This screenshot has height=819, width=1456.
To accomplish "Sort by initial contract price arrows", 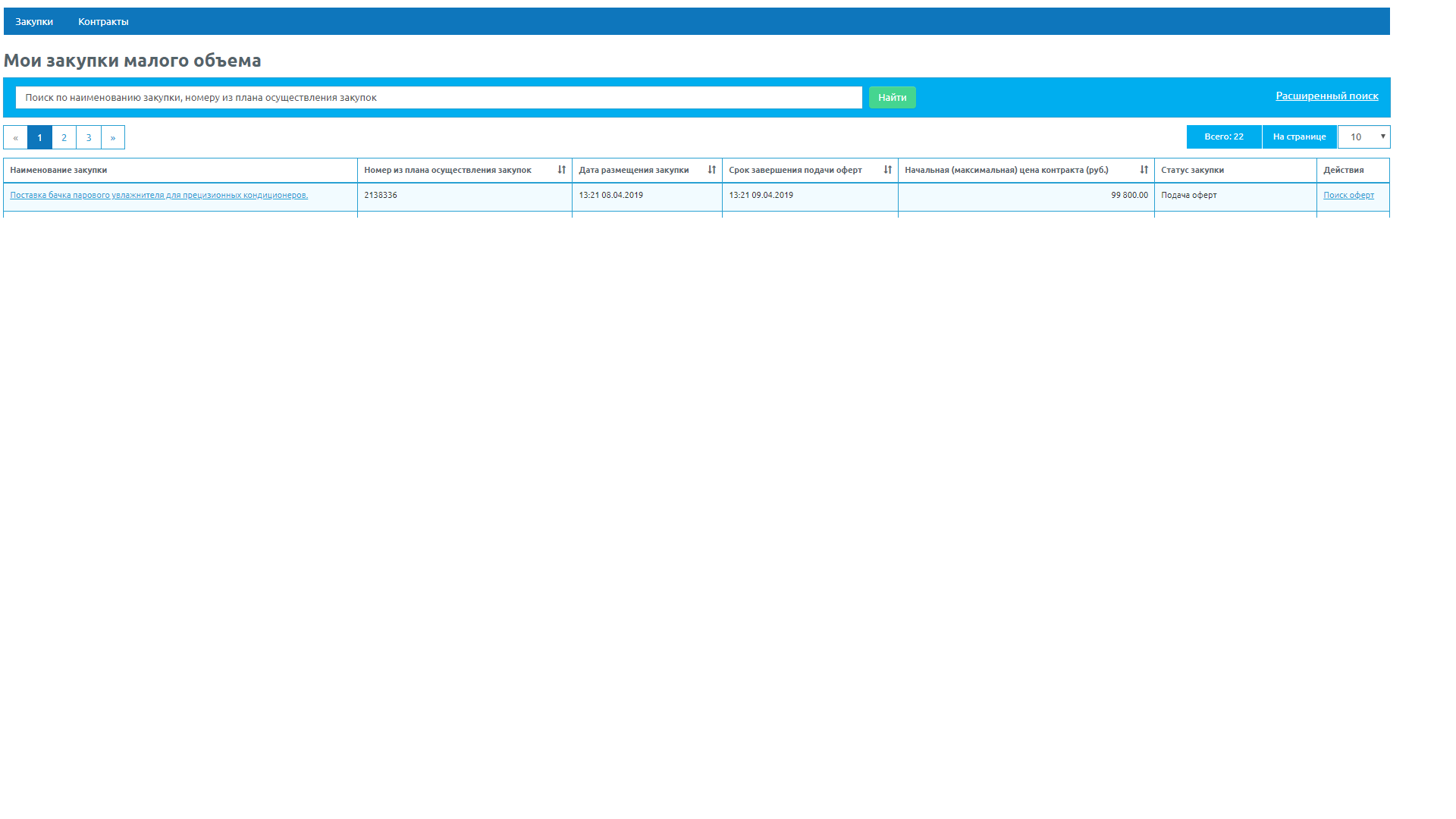I will click(x=1144, y=170).
